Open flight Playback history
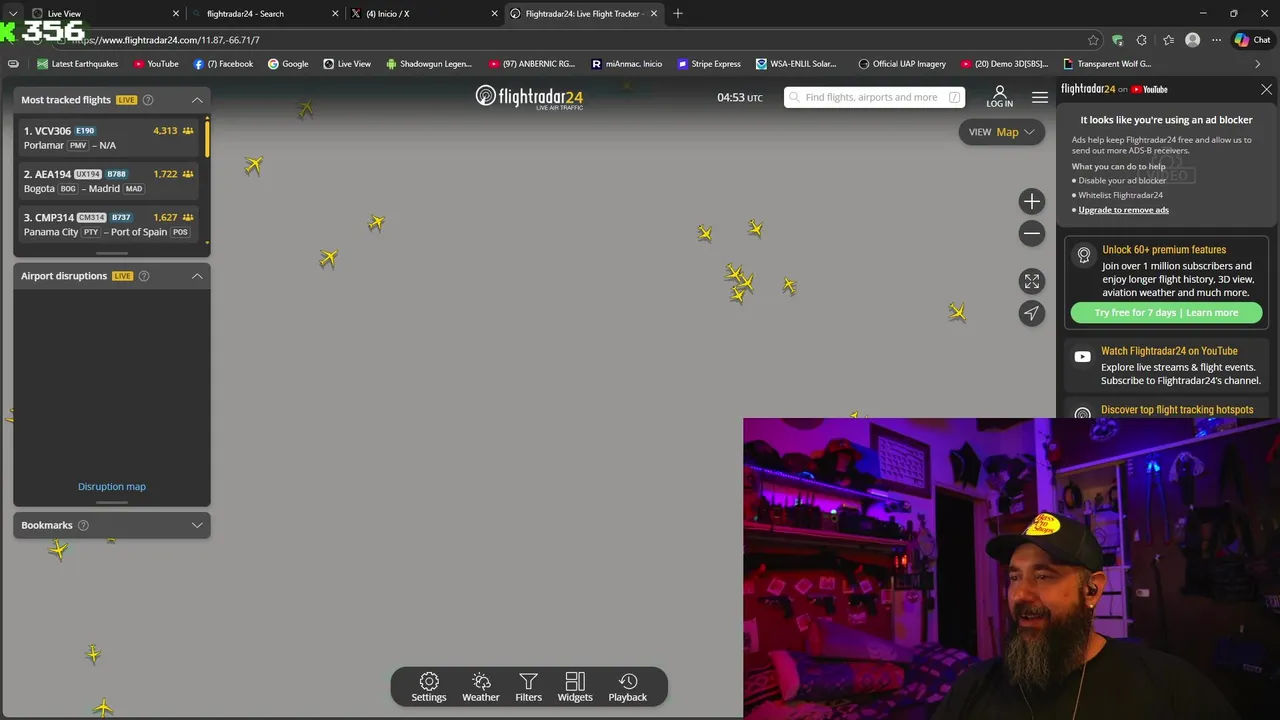Image resolution: width=1280 pixels, height=720 pixels. pyautogui.click(x=628, y=687)
